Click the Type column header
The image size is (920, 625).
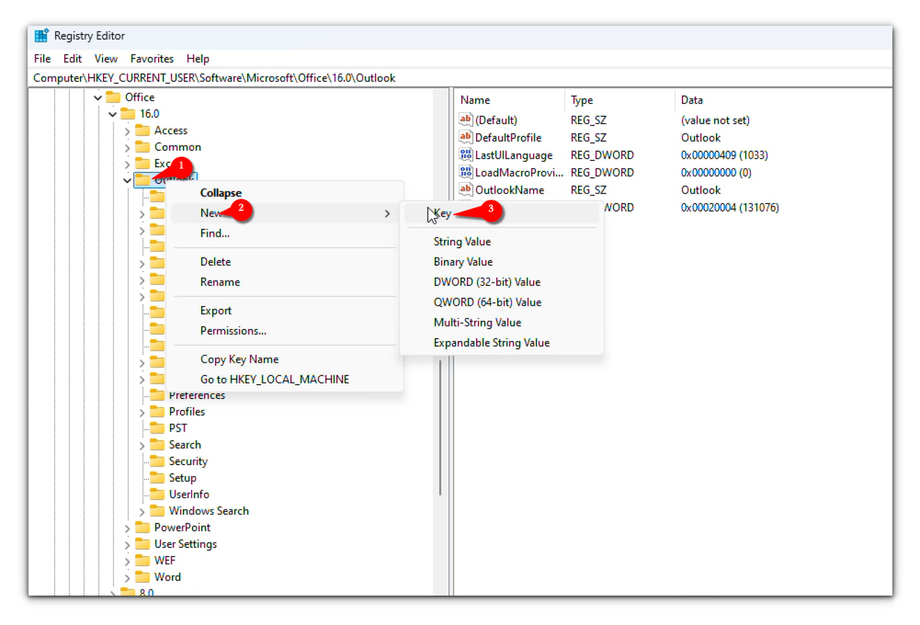(x=619, y=100)
